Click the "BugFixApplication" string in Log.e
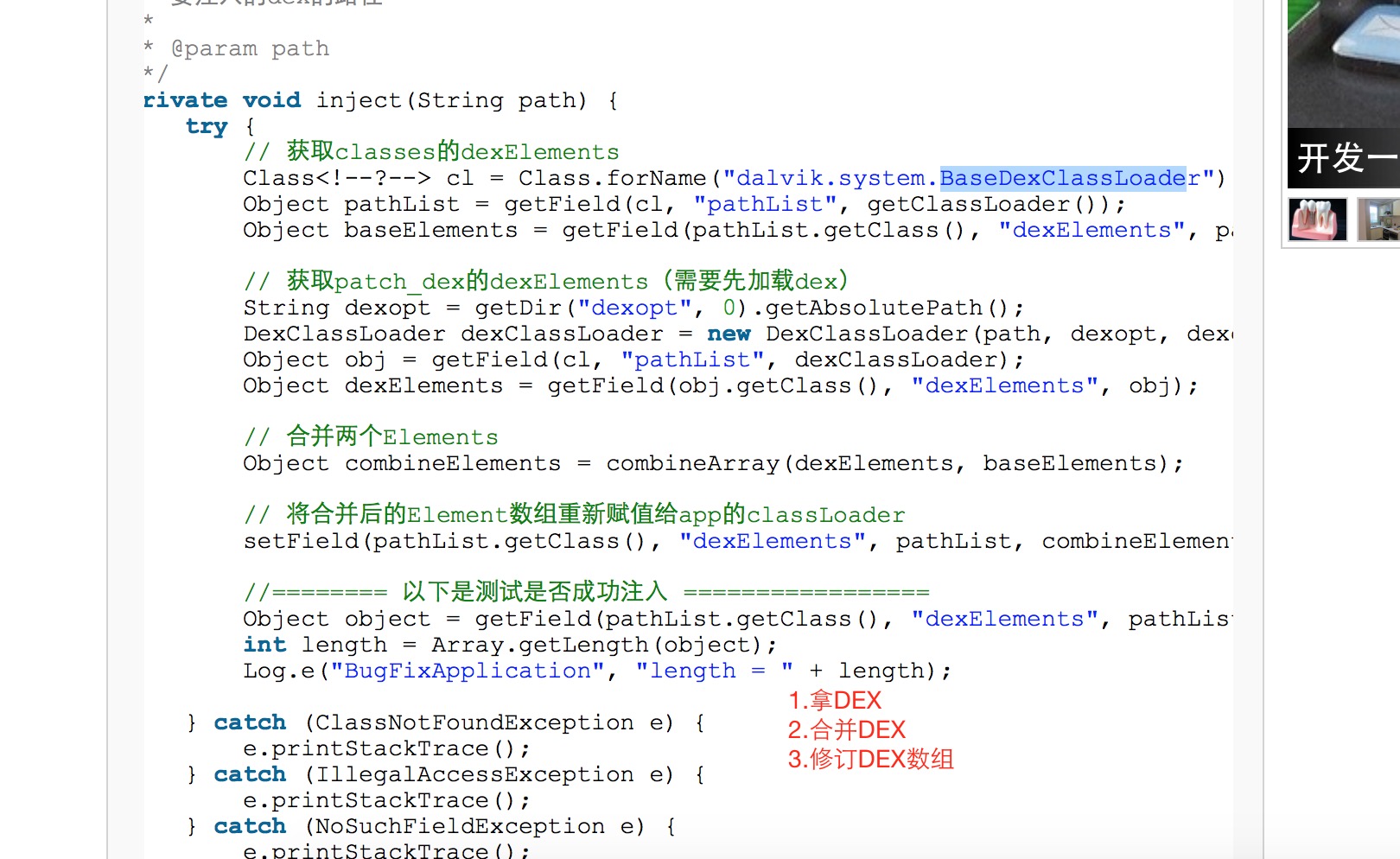The image size is (1400, 859). (x=468, y=671)
